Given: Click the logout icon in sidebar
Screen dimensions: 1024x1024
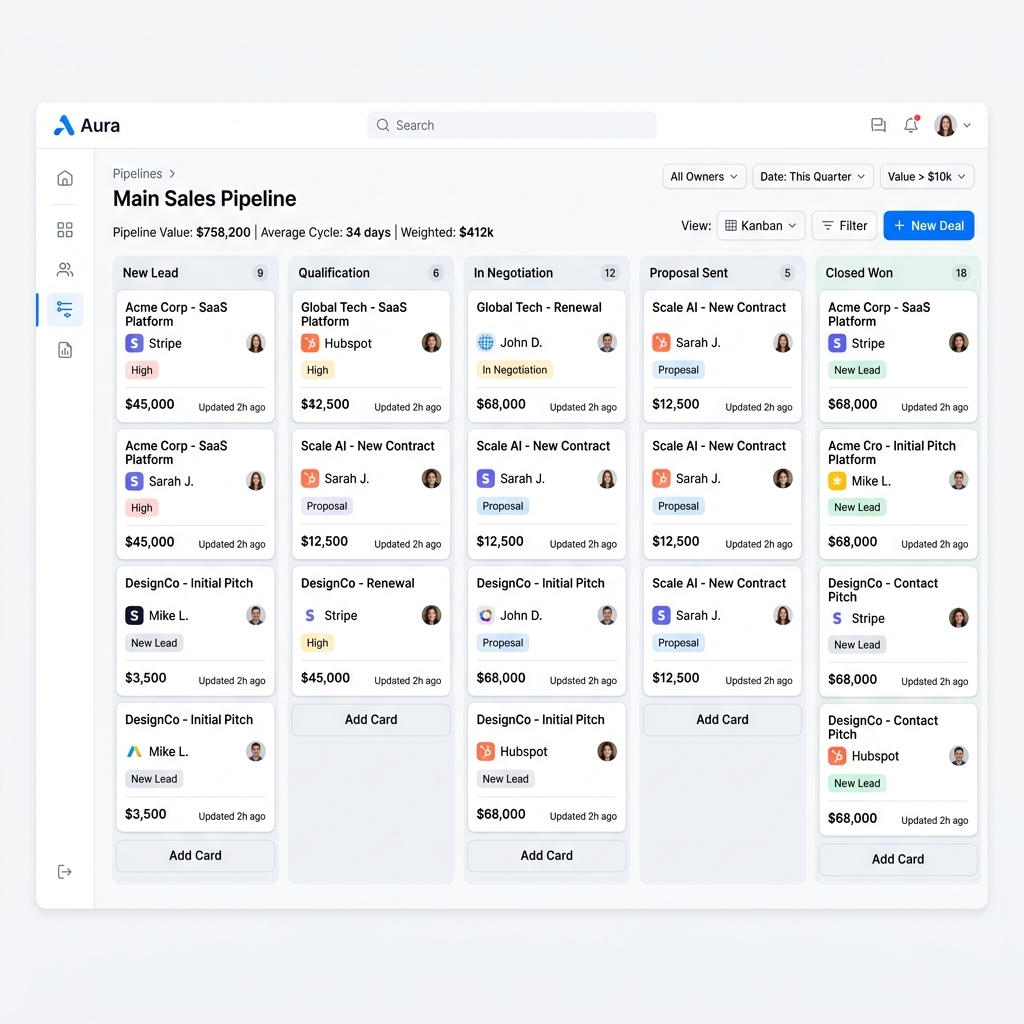Looking at the screenshot, I should (64, 872).
